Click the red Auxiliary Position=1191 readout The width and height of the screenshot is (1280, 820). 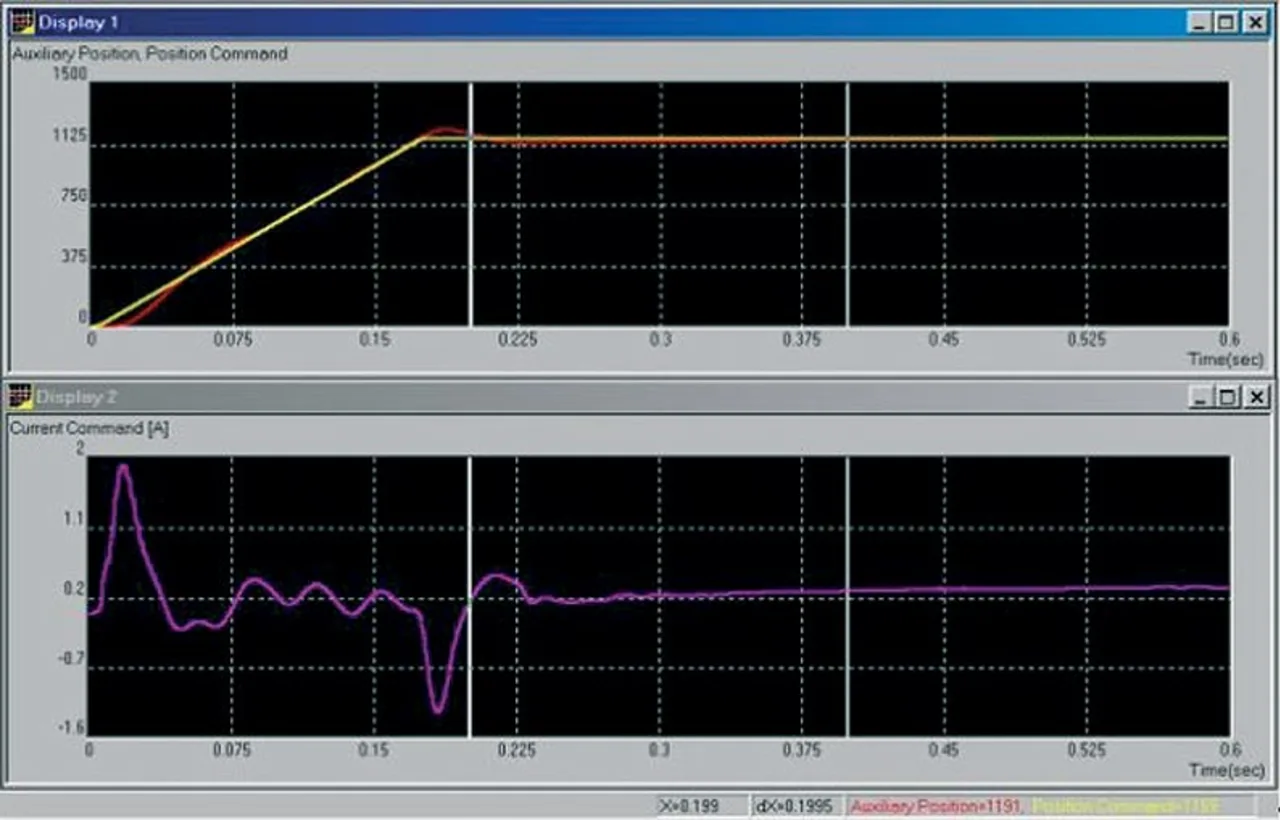936,806
